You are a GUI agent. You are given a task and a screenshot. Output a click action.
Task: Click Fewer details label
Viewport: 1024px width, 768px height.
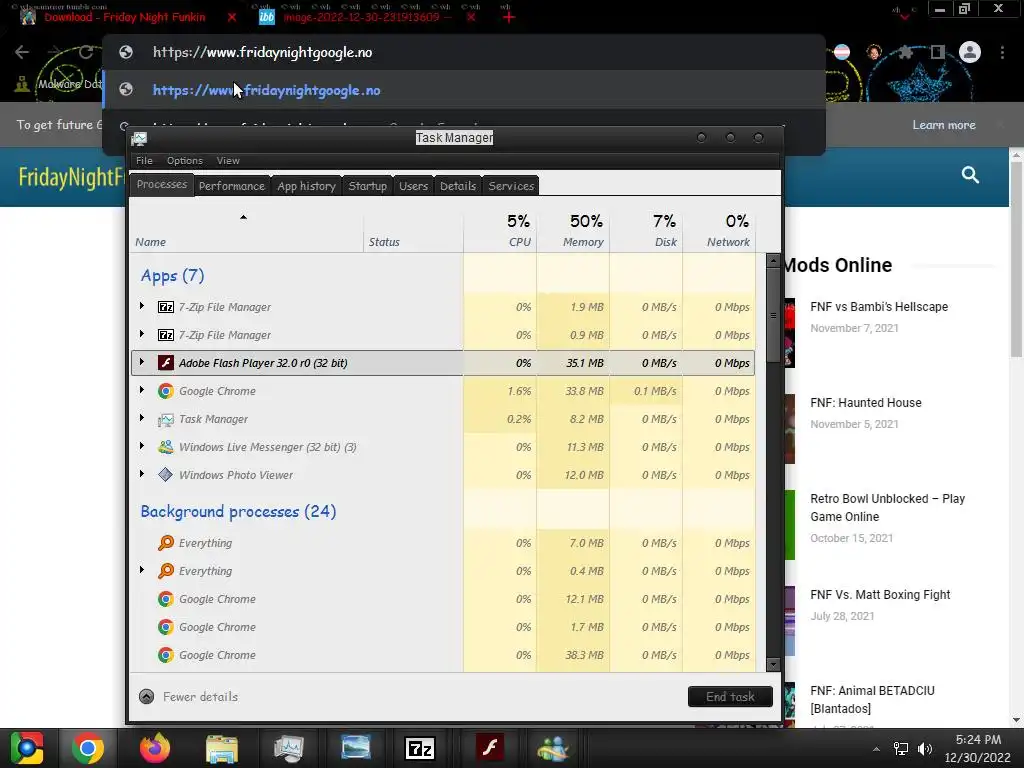coord(200,697)
